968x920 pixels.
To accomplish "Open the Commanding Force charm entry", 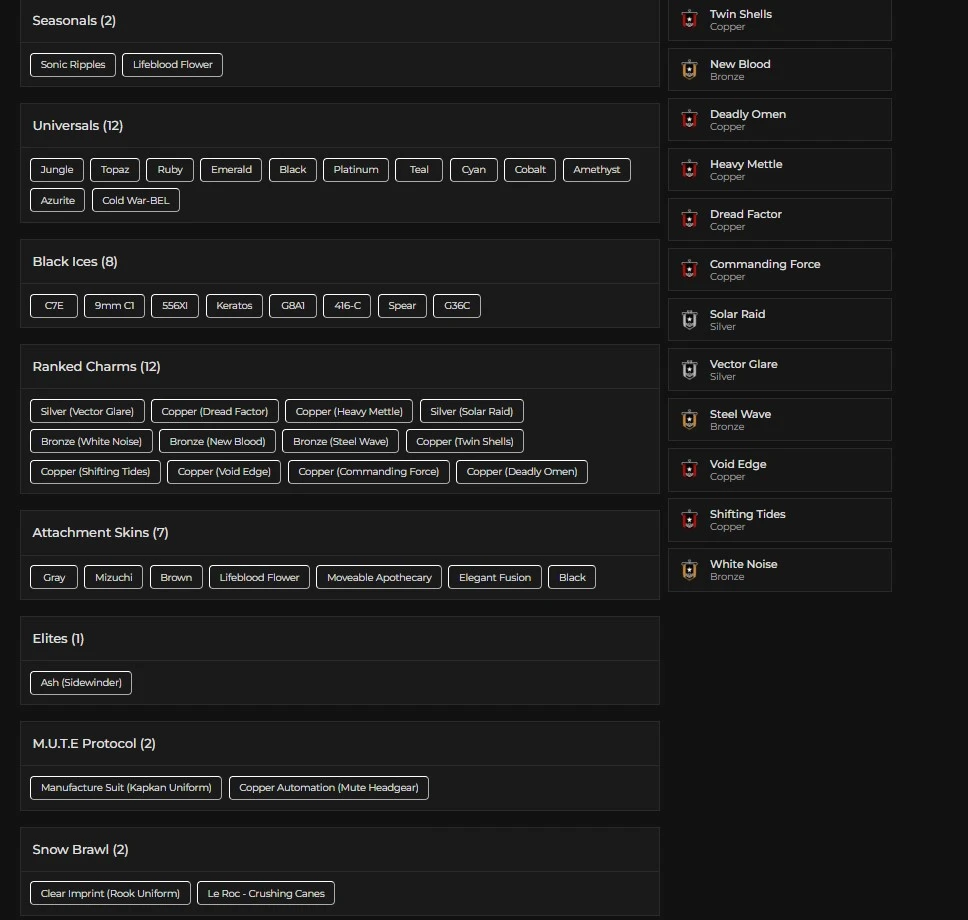I will tap(765, 269).
